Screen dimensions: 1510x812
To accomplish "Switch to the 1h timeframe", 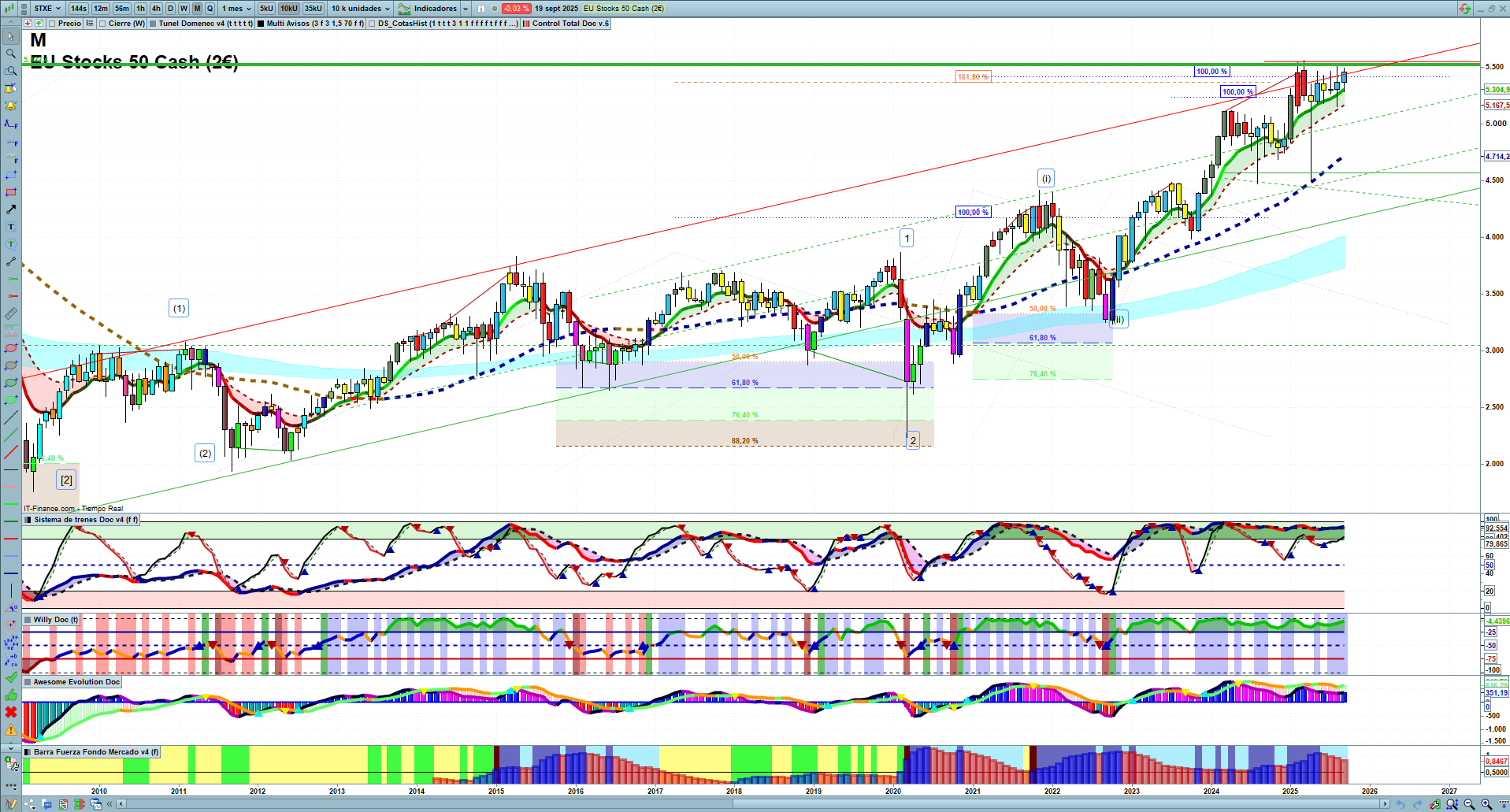I will 141,9.
